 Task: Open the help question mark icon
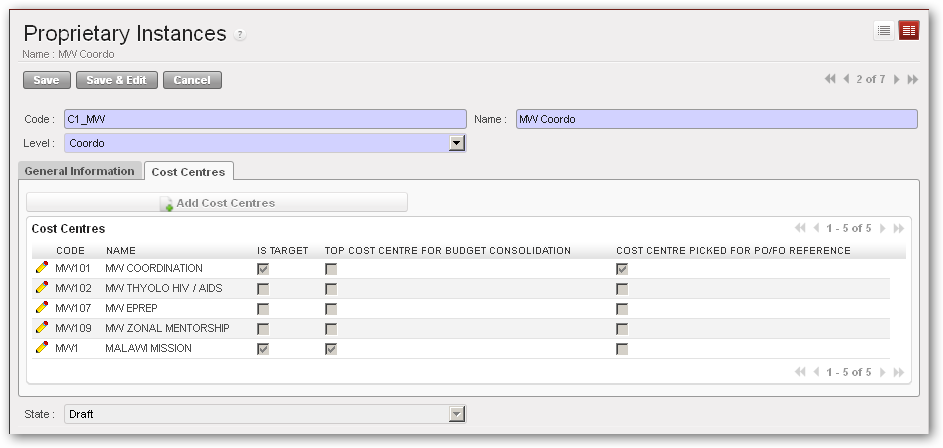[x=240, y=36]
